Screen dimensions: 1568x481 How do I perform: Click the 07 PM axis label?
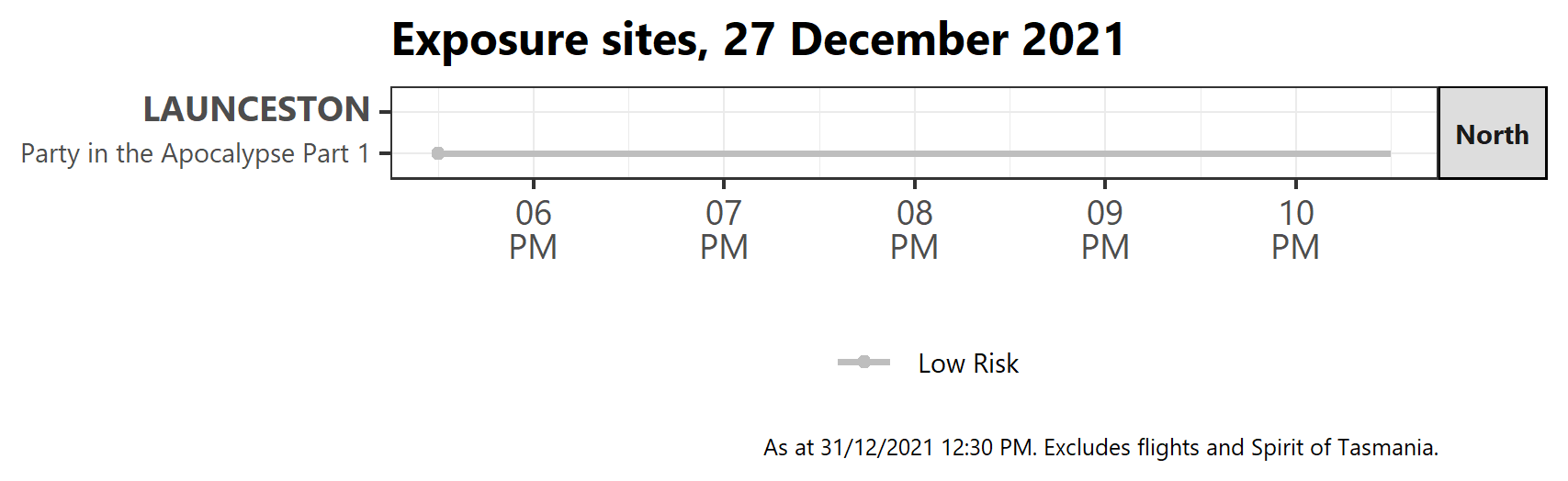(724, 230)
